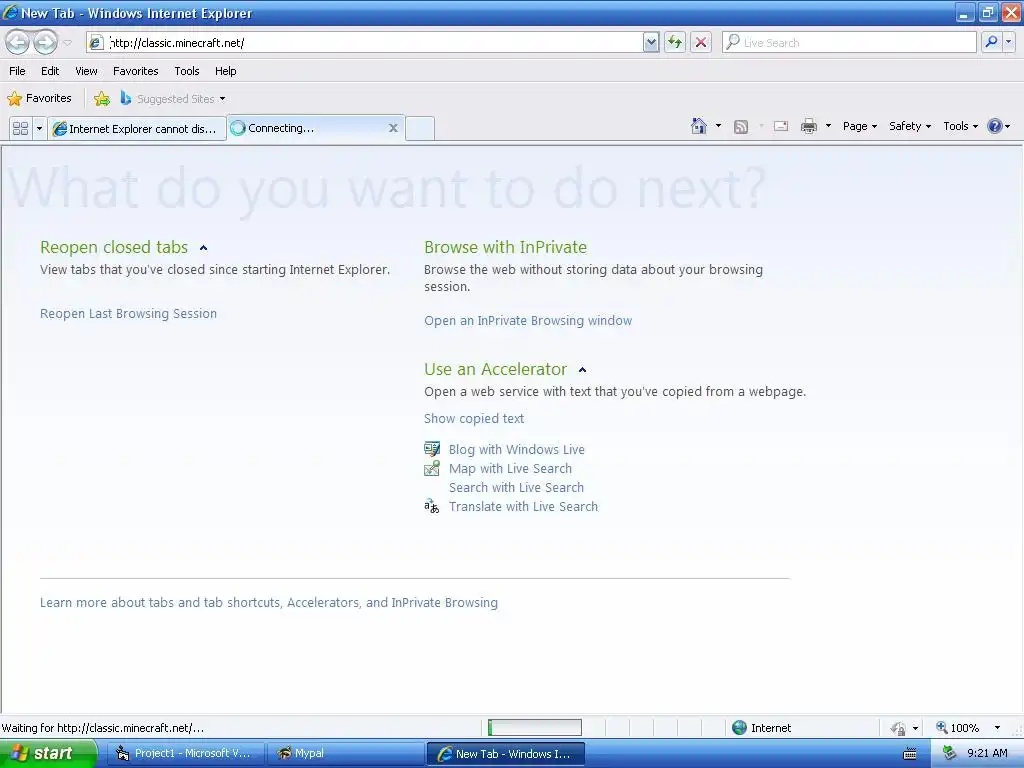Screen dimensions: 1024x768
Task: Click the Waiting for http://classic.minecraft.net status text
Action: point(103,728)
